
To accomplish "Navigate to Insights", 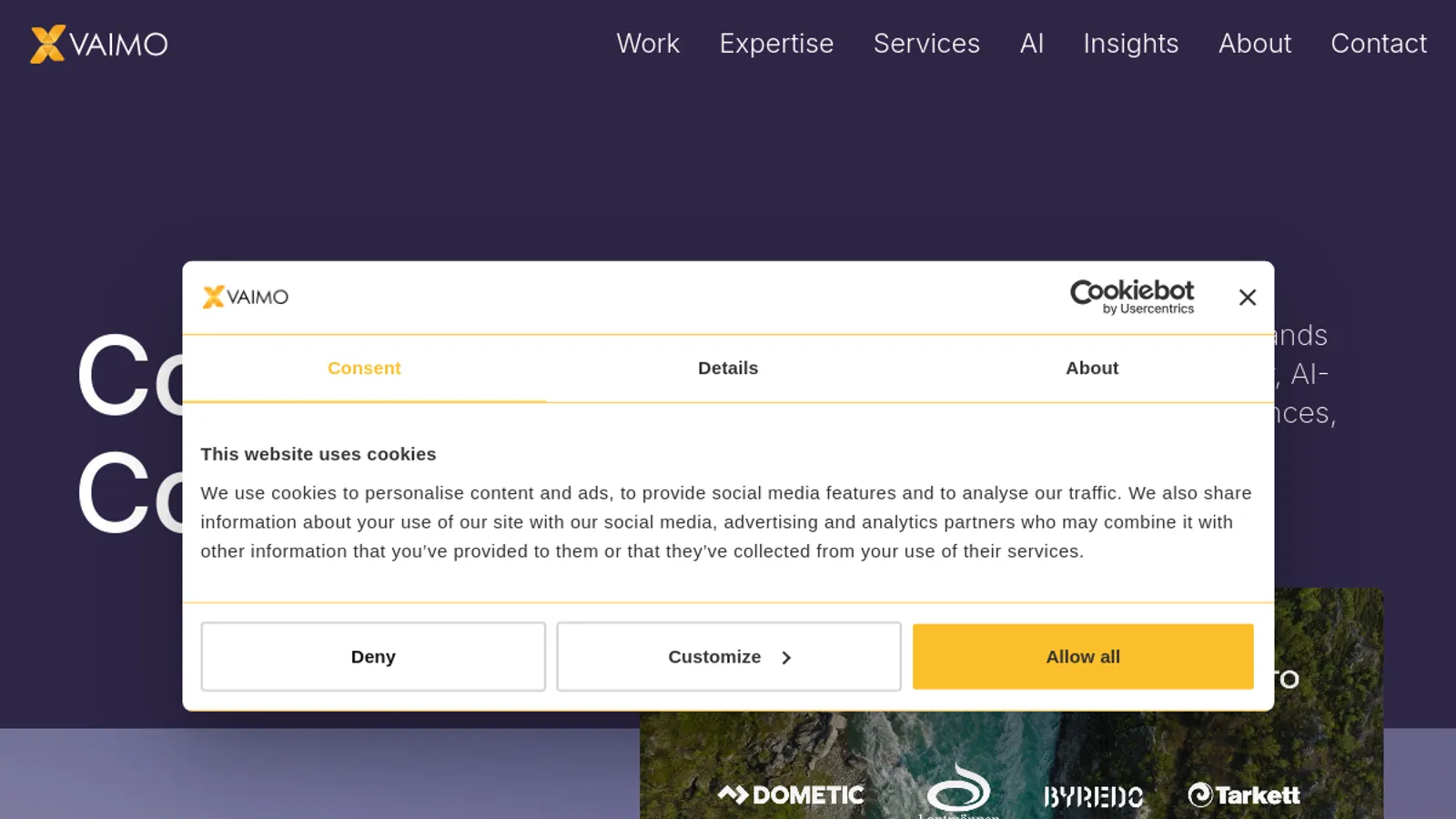I will pyautogui.click(x=1131, y=44).
